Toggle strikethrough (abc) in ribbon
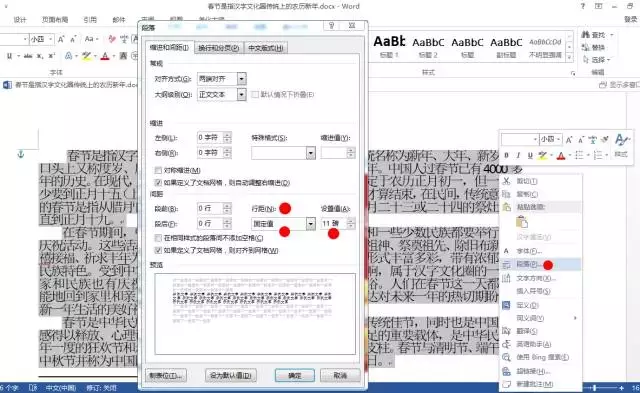Image resolution: width=640 pixels, height=393 pixels. coord(28,56)
